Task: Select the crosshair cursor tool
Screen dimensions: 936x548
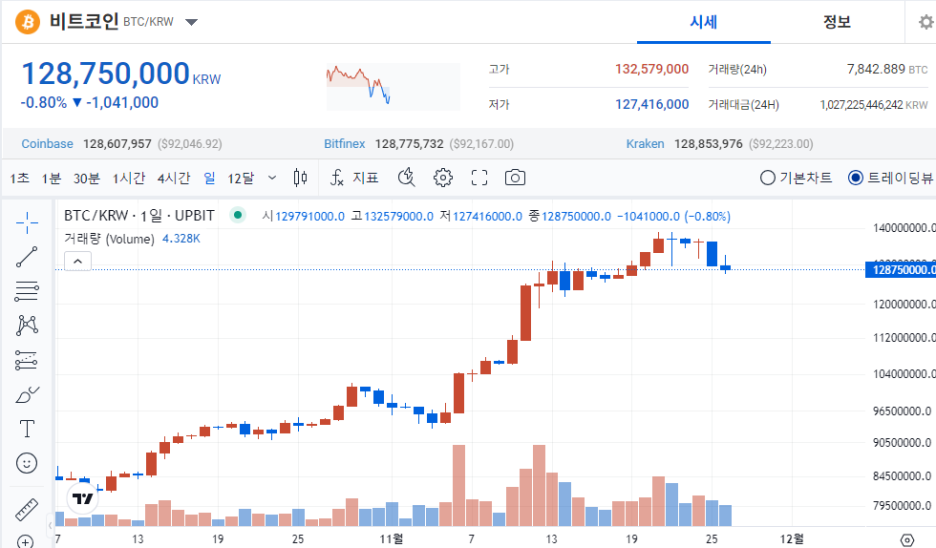Action: point(27,223)
